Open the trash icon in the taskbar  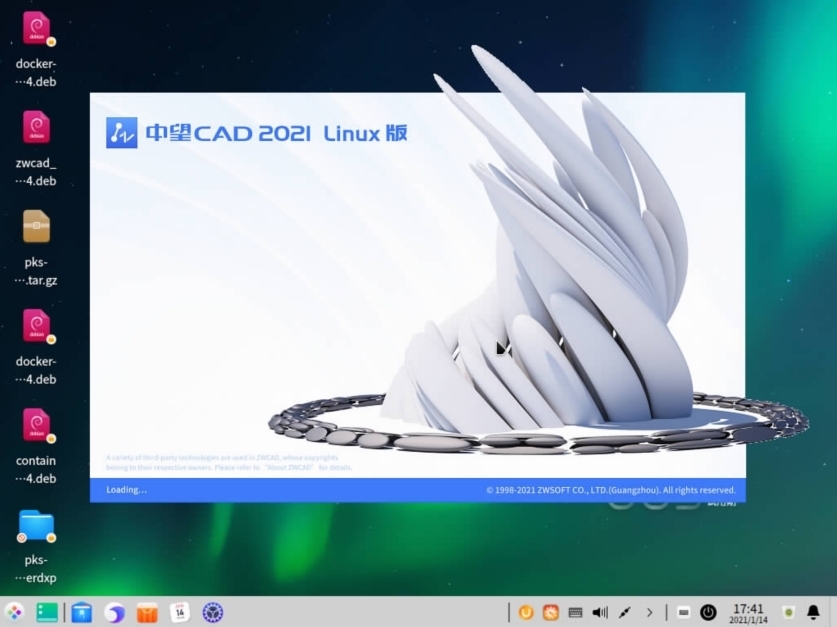coord(788,613)
